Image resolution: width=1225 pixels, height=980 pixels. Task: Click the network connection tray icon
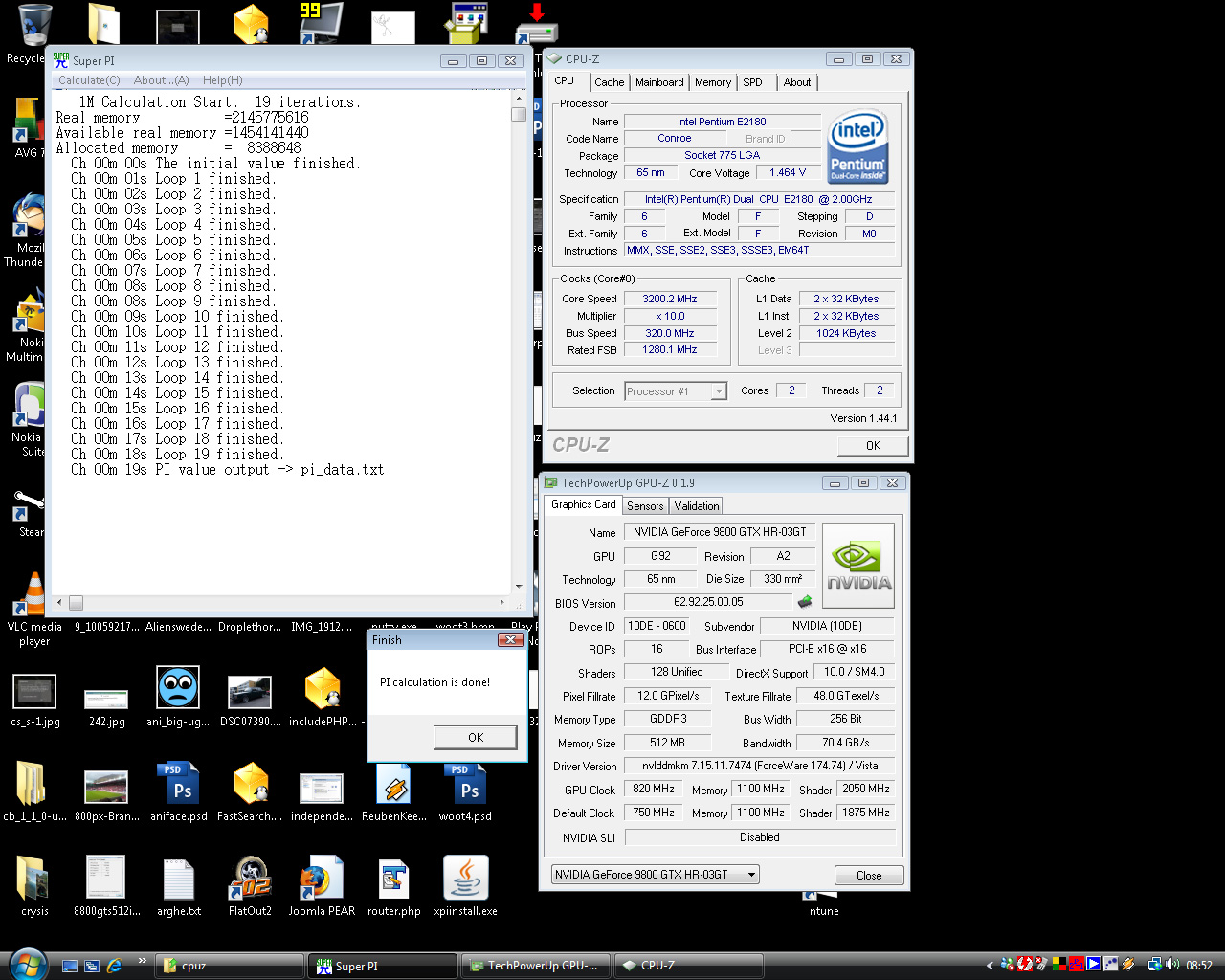tap(1155, 965)
